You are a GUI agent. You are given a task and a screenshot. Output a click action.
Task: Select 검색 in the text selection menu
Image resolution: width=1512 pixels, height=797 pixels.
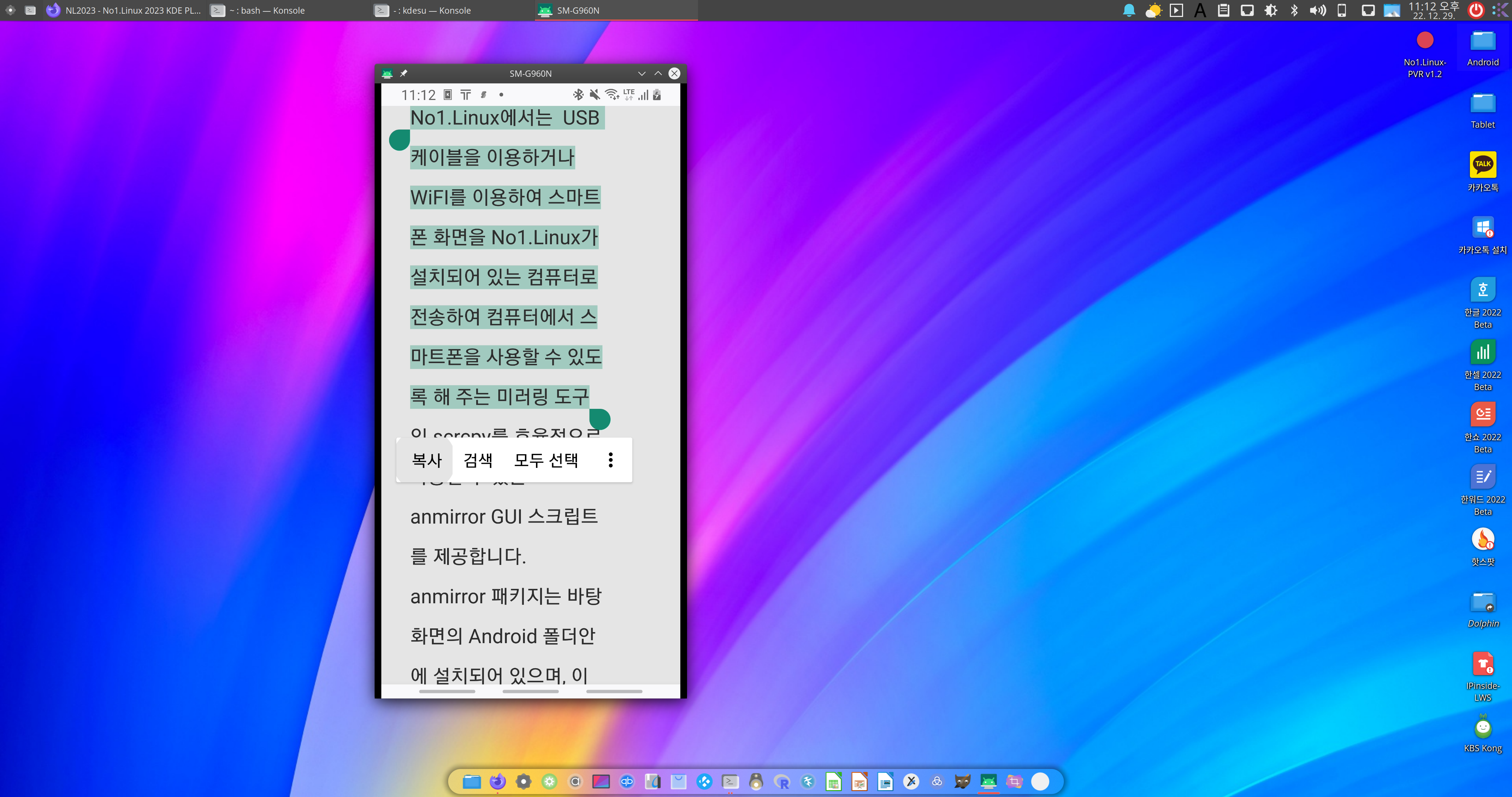point(478,460)
